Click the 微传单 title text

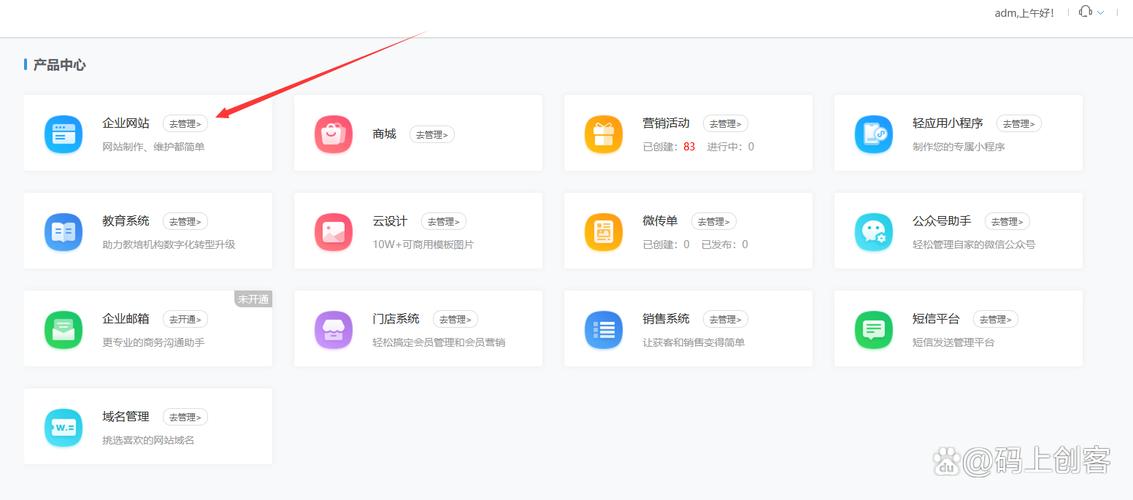[x=660, y=220]
